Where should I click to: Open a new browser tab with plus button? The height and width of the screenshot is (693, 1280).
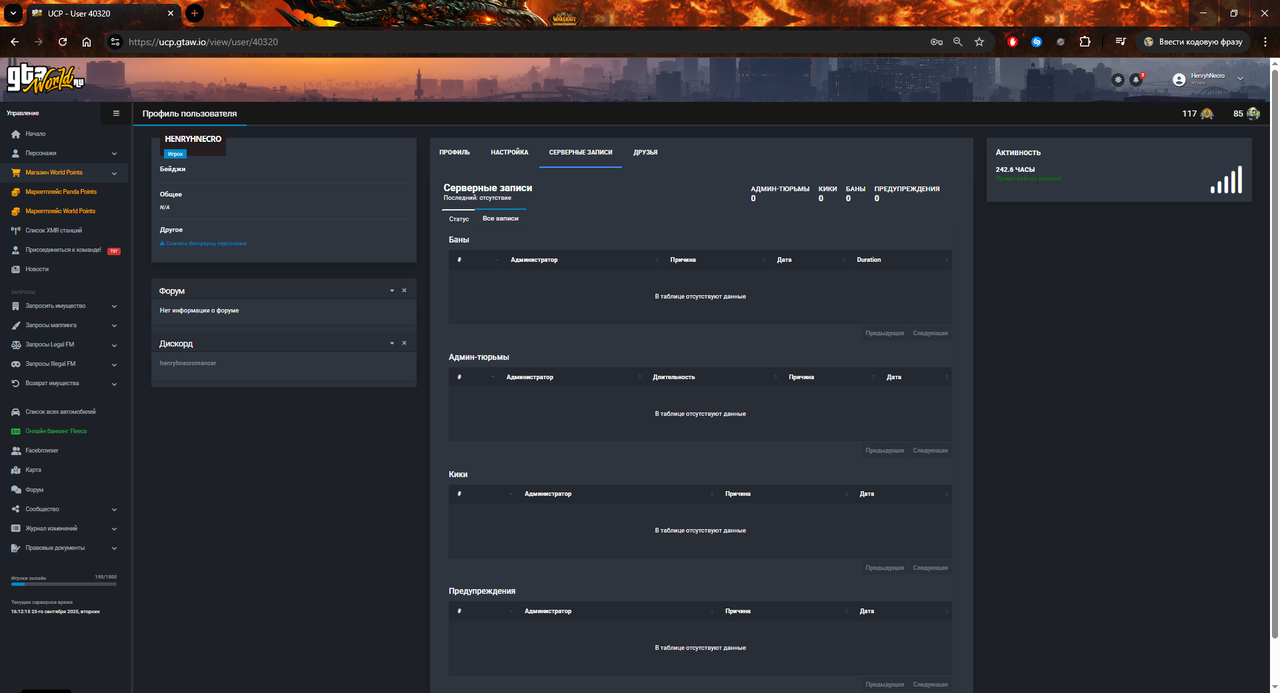pyautogui.click(x=195, y=13)
